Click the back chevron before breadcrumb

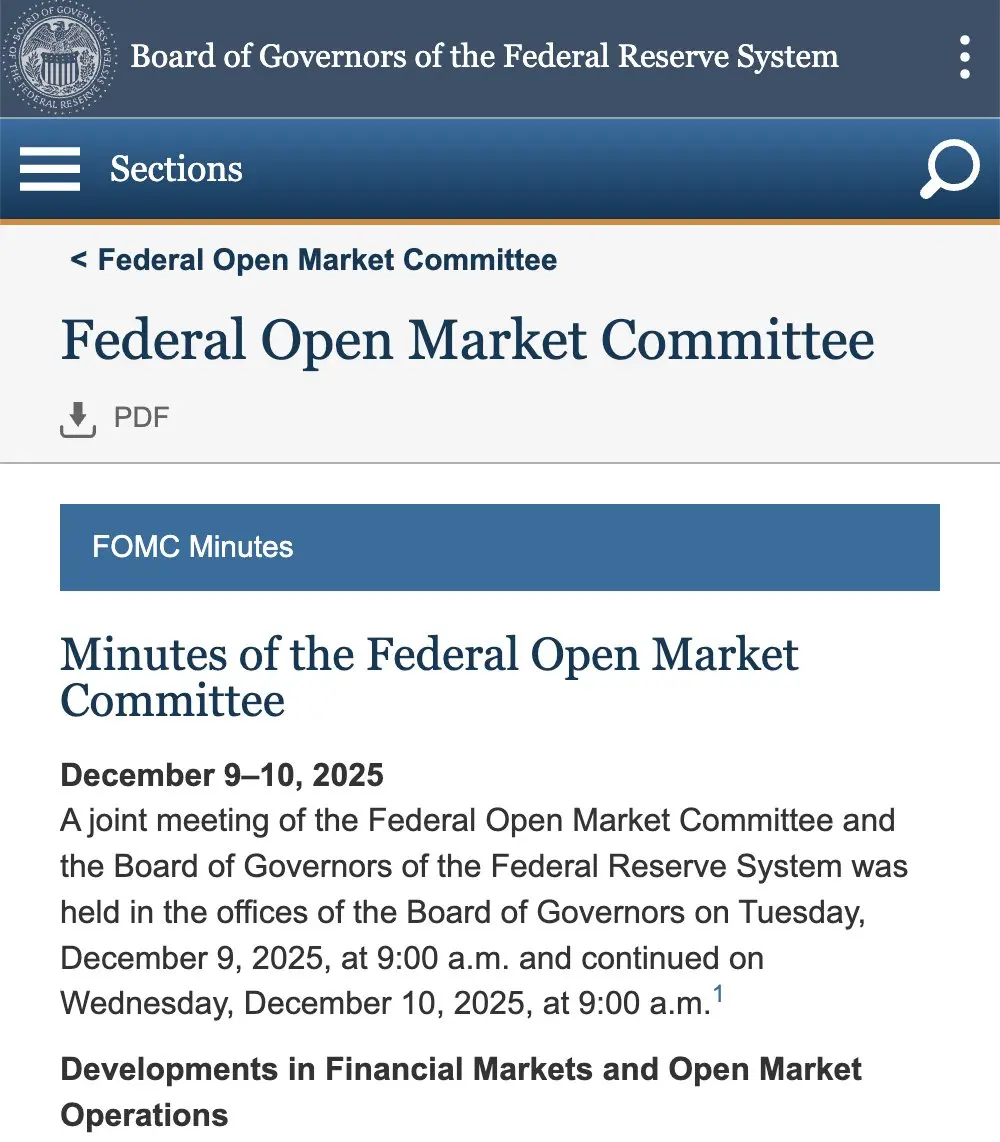pos(79,259)
